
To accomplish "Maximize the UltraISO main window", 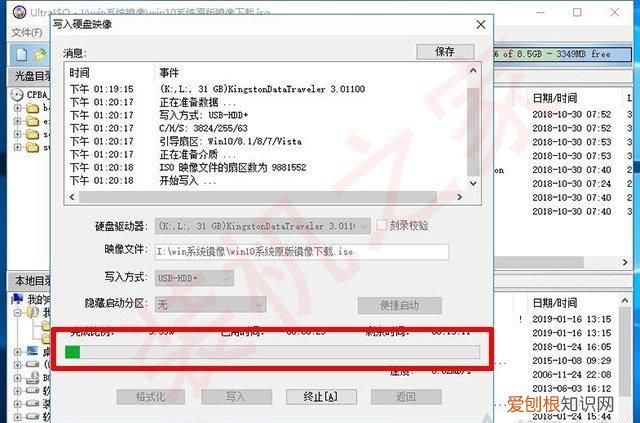I will [577, 12].
